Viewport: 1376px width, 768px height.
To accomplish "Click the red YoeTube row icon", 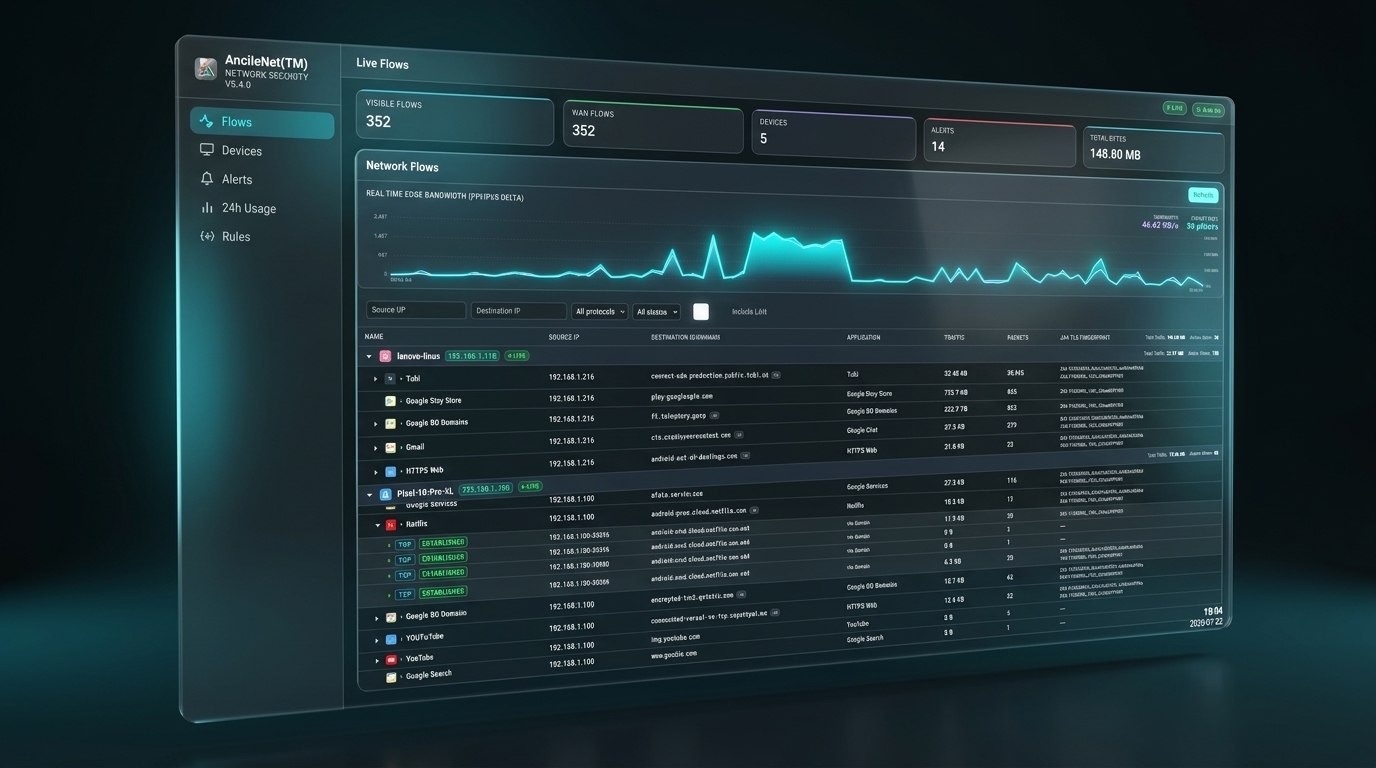I will coord(391,660).
